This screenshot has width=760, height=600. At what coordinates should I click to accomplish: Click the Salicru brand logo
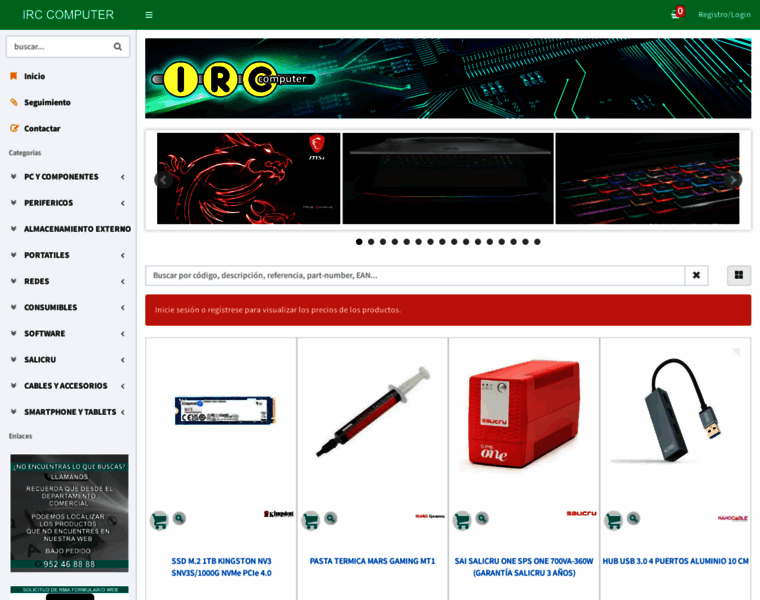click(582, 513)
